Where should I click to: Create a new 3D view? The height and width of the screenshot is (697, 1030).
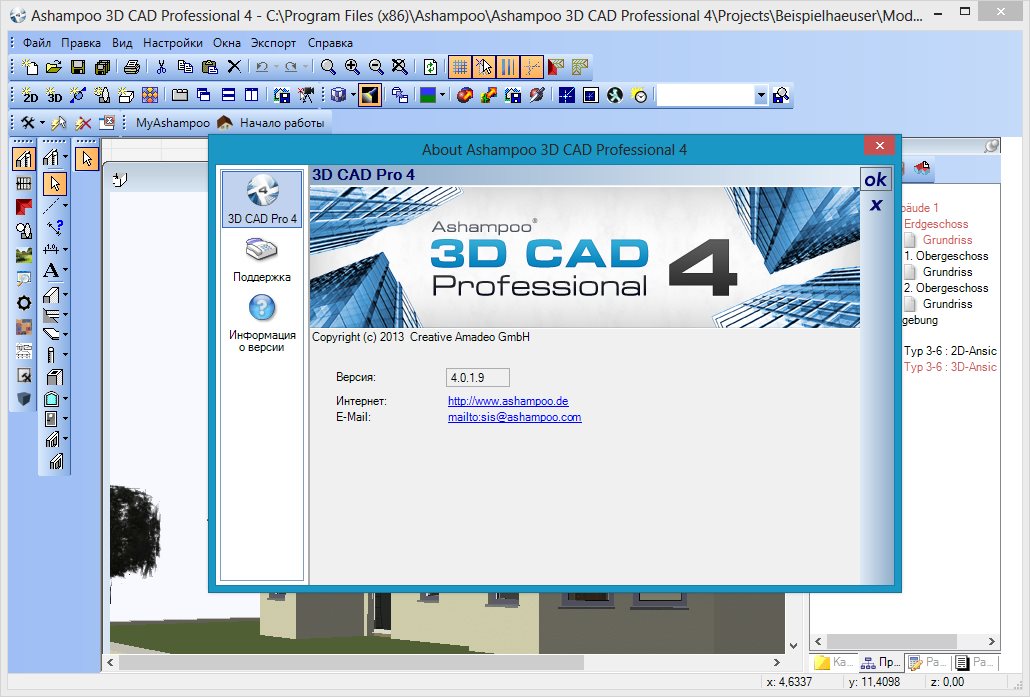tap(54, 95)
